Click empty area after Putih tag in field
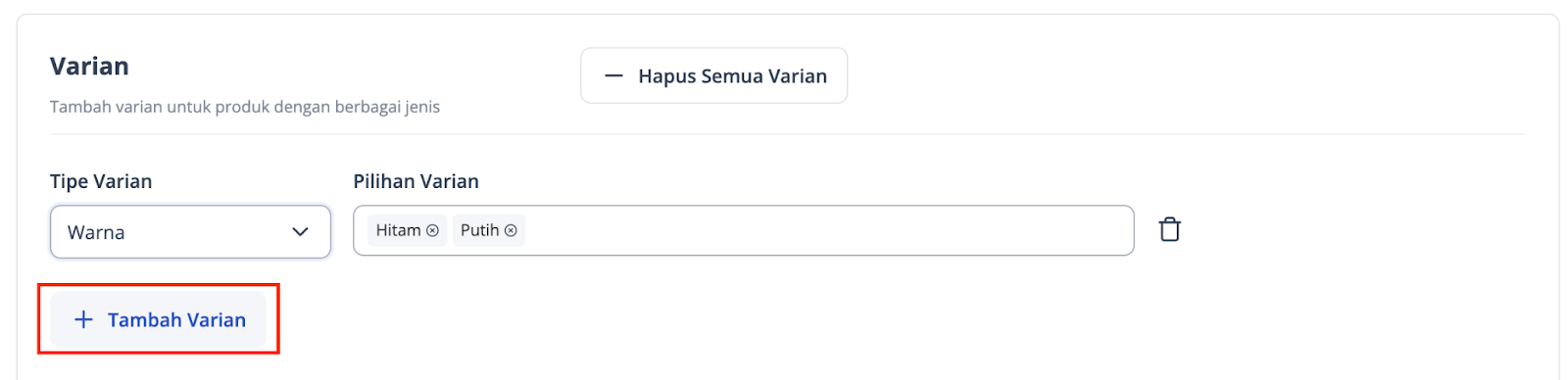This screenshot has height=380, width=1568. [x=828, y=230]
